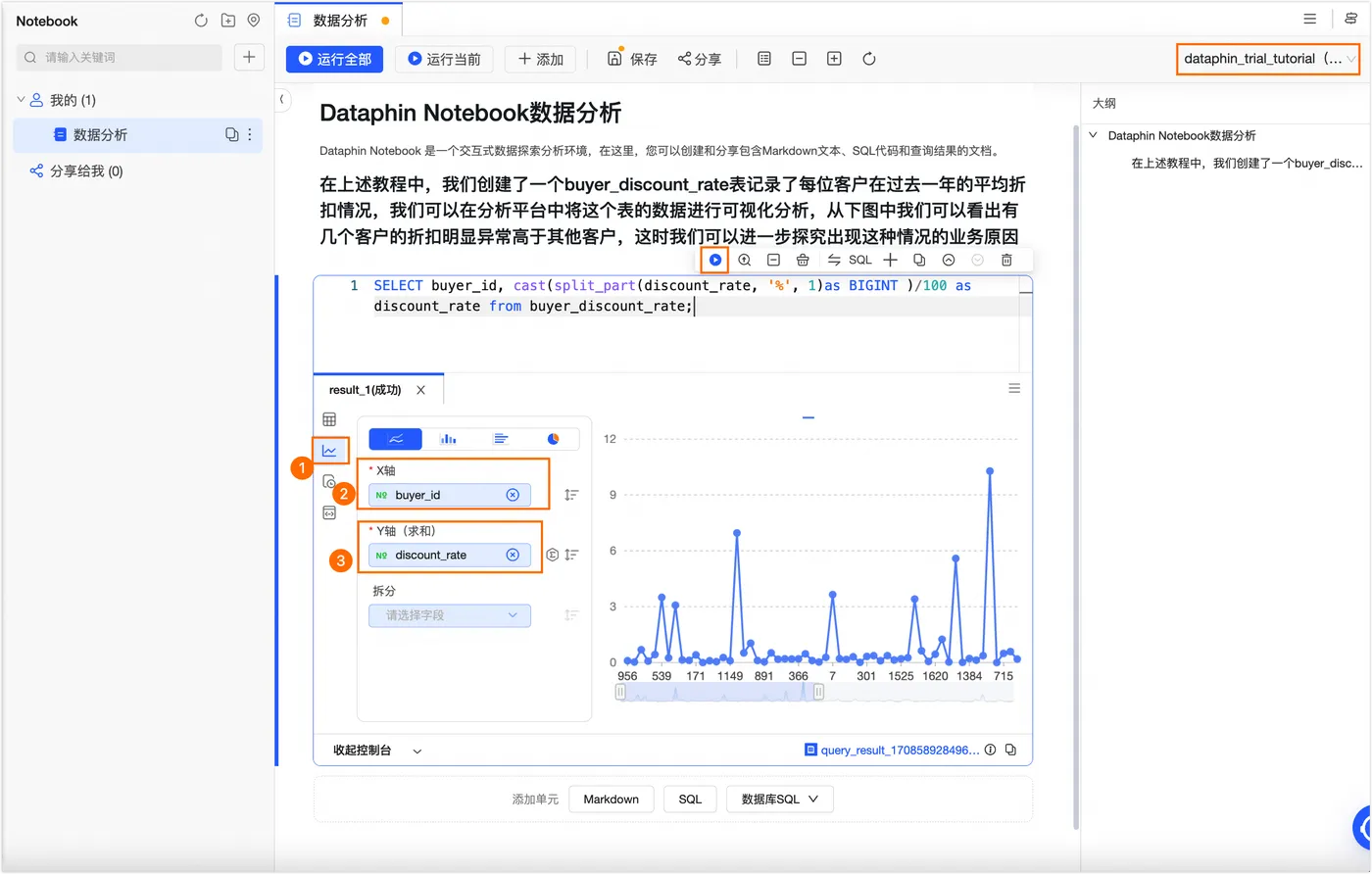
Task: Open the dataphin_trial_tutorial project dropdown
Action: (x=1268, y=59)
